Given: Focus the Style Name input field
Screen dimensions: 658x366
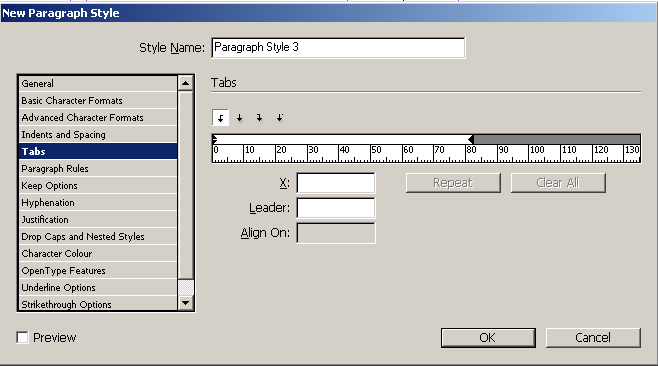Looking at the screenshot, I should [x=338, y=47].
